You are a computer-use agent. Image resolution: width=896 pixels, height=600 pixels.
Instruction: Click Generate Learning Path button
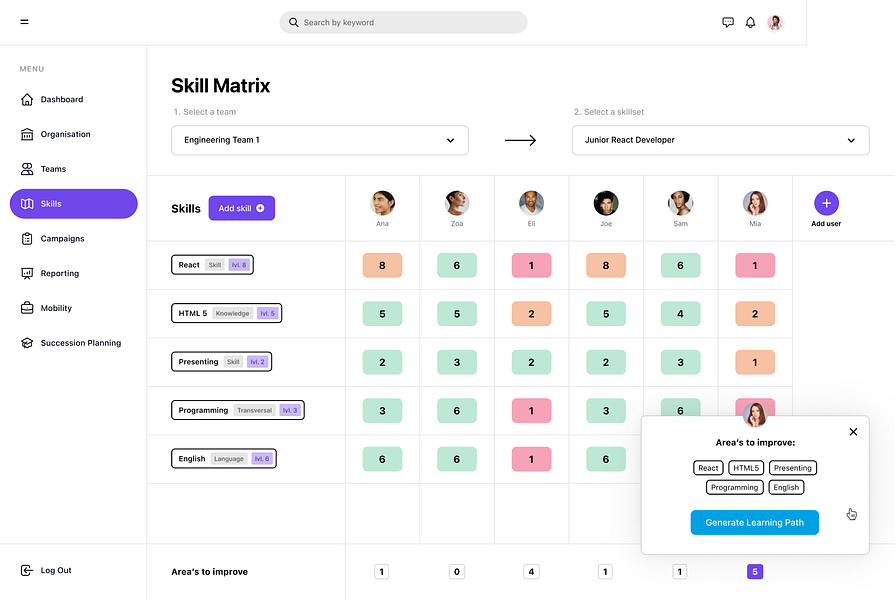point(754,522)
